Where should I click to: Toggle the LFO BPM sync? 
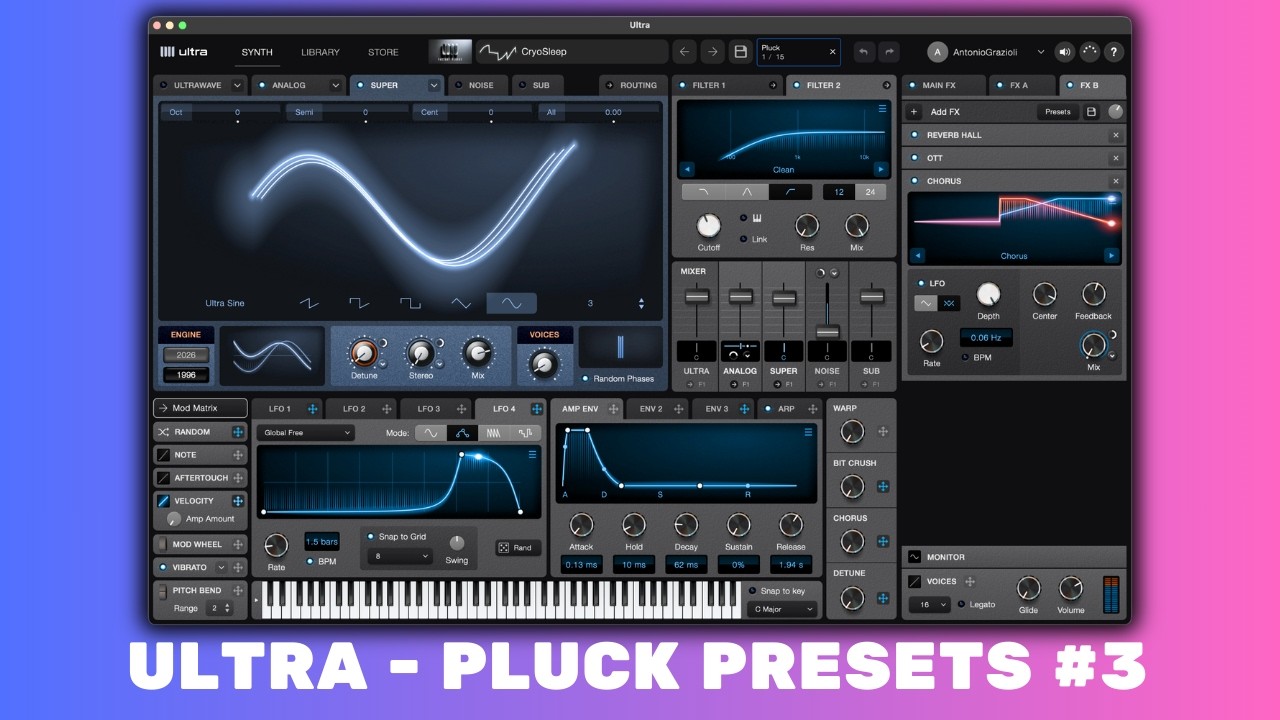click(310, 562)
